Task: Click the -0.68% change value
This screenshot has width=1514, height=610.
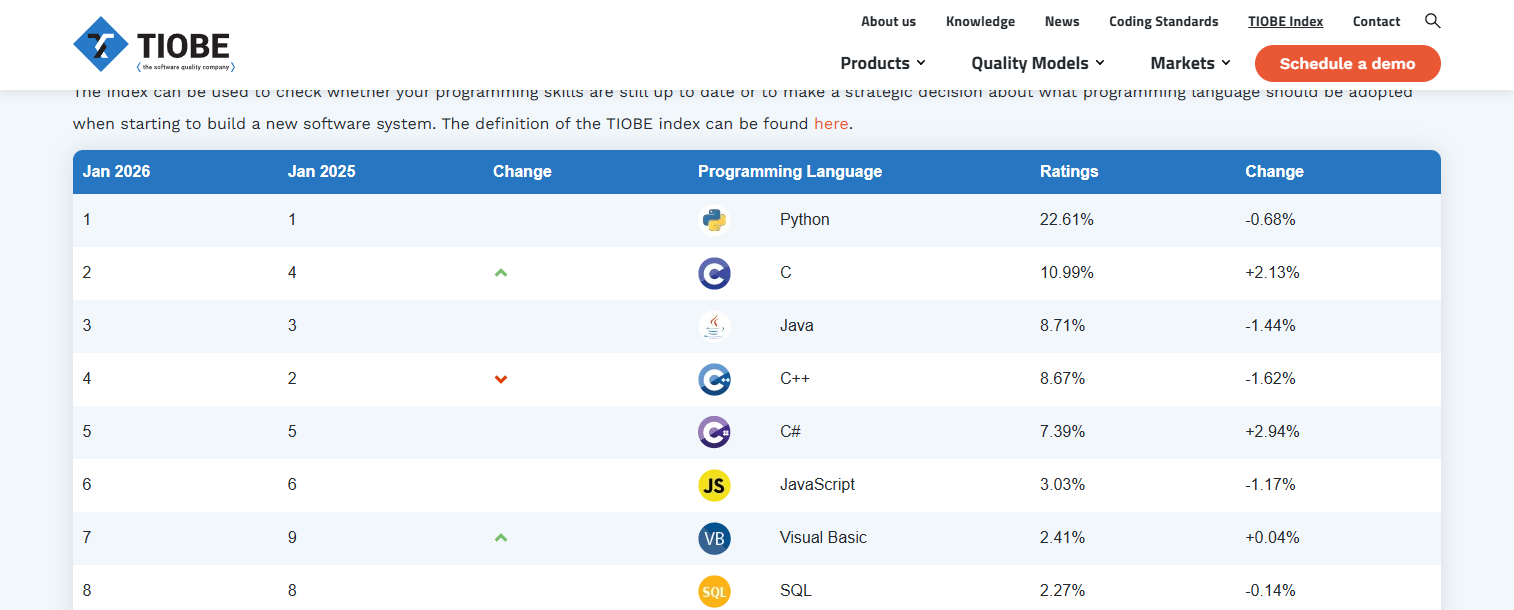Action: (x=1270, y=220)
